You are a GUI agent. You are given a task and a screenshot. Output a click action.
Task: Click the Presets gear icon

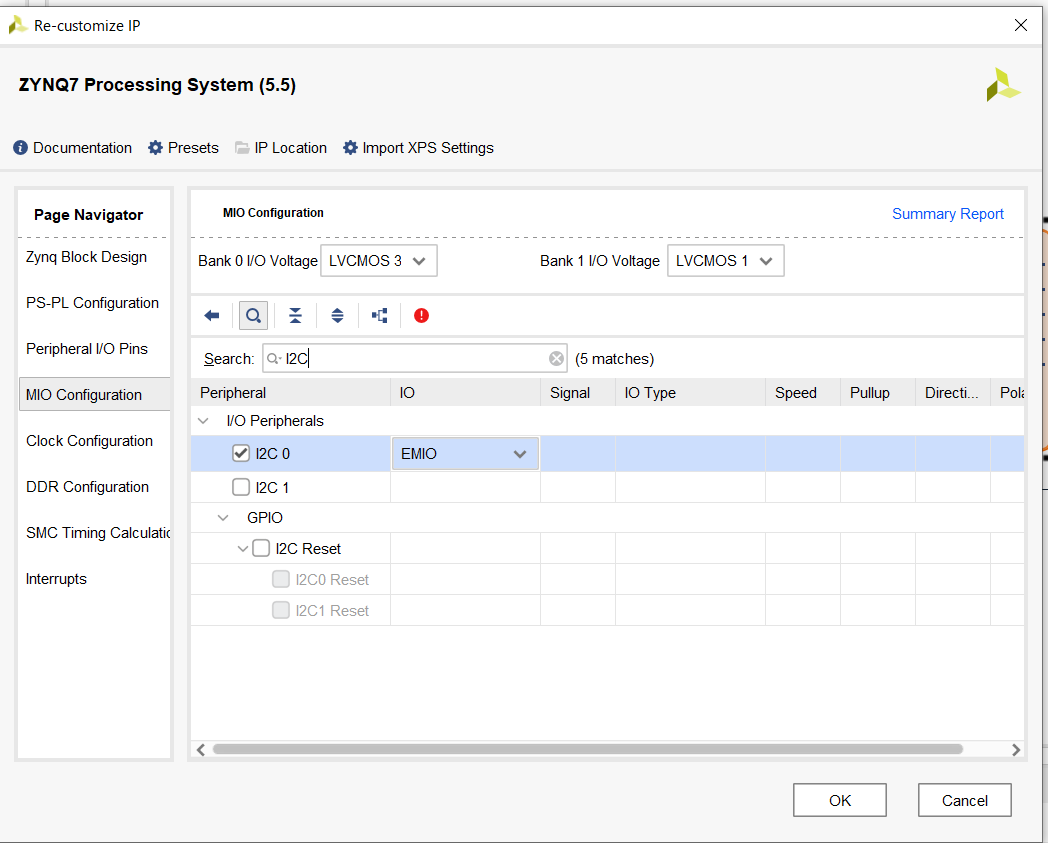[x=155, y=148]
